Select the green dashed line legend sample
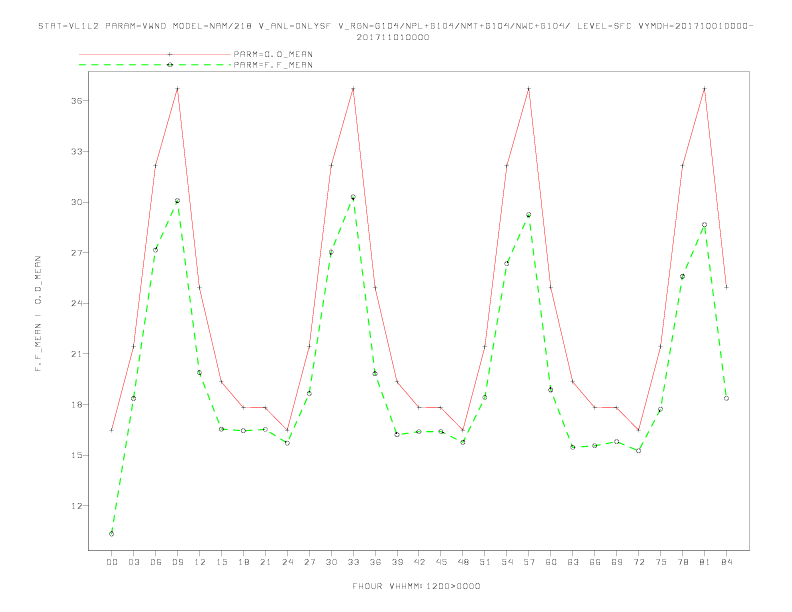 pyautogui.click(x=155, y=65)
